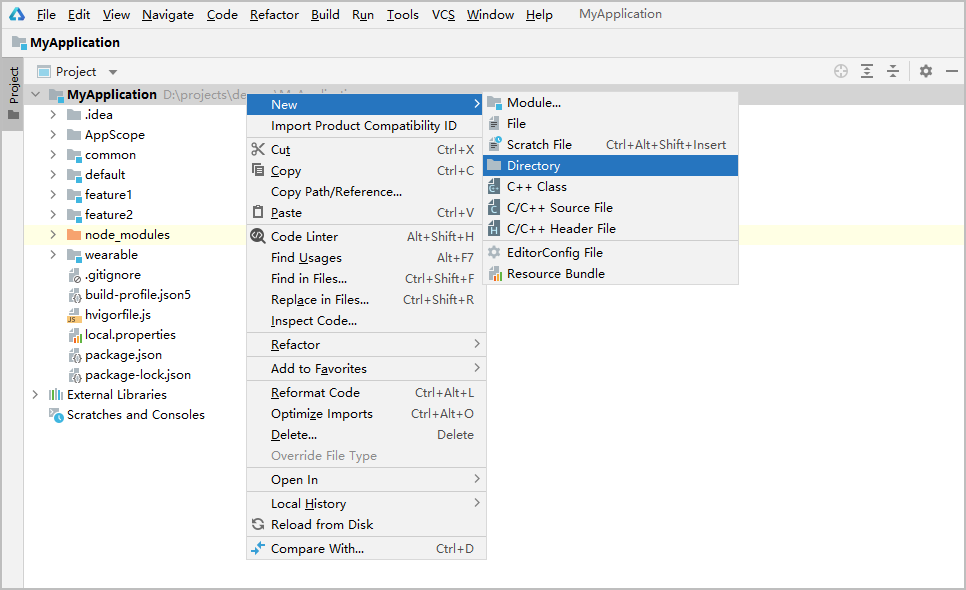Click the C++ Class icon
The width and height of the screenshot is (966, 590).
click(494, 186)
